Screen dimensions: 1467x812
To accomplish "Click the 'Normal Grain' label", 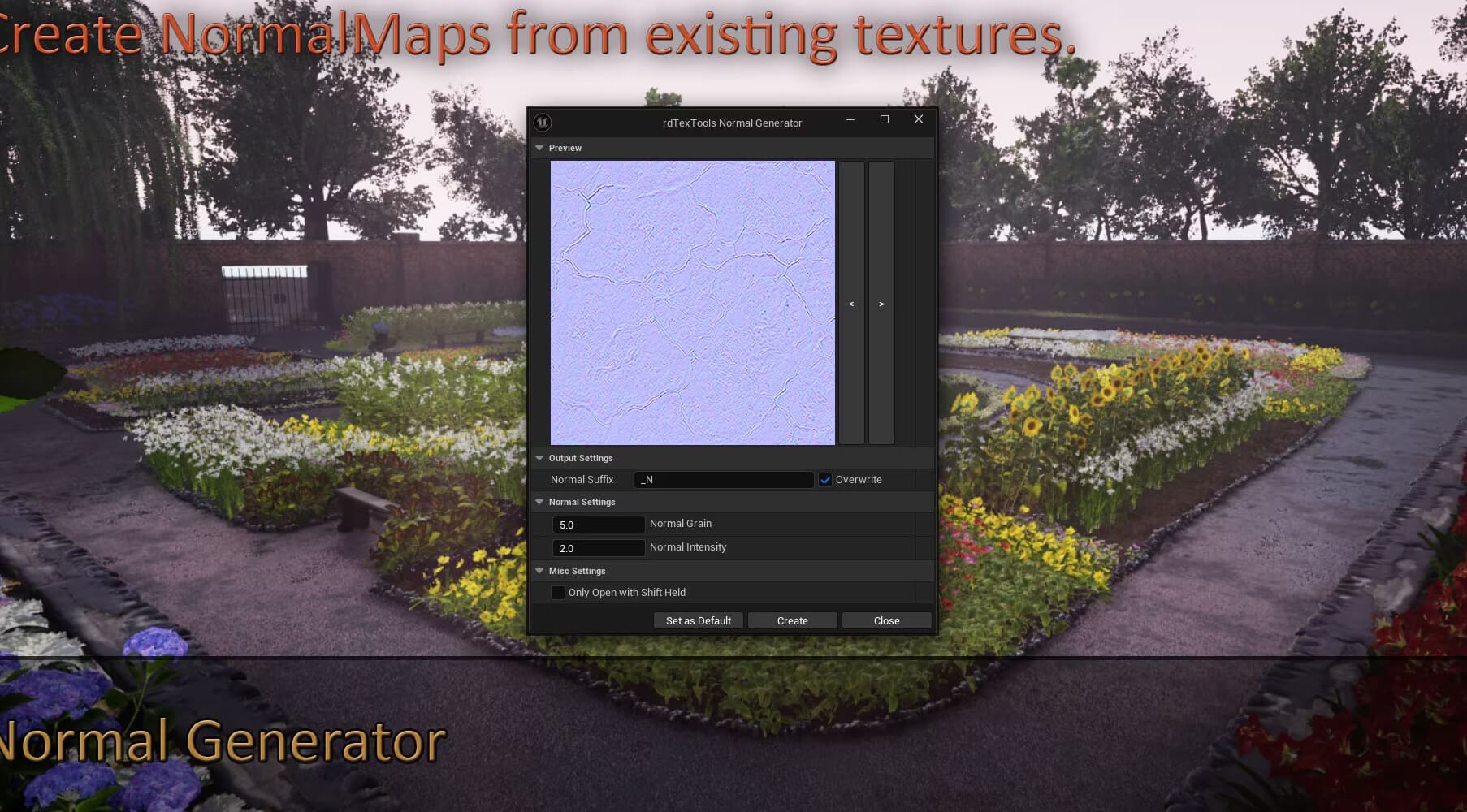I will click(681, 524).
